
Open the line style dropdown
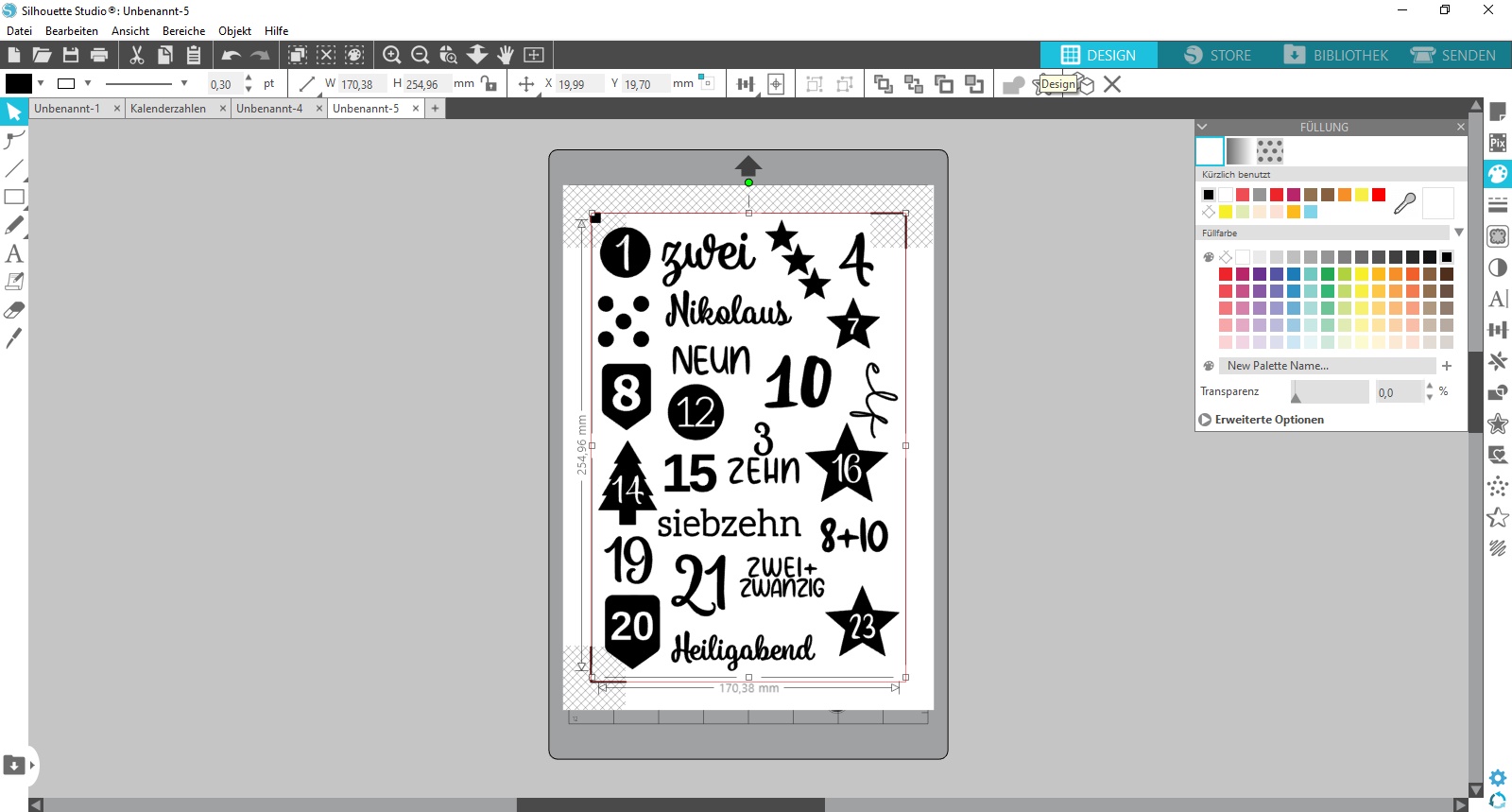[183, 83]
